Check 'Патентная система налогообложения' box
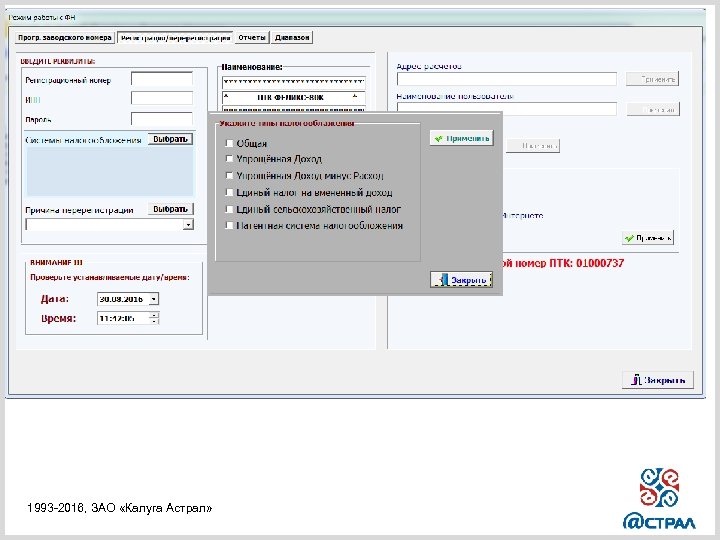 coord(229,225)
